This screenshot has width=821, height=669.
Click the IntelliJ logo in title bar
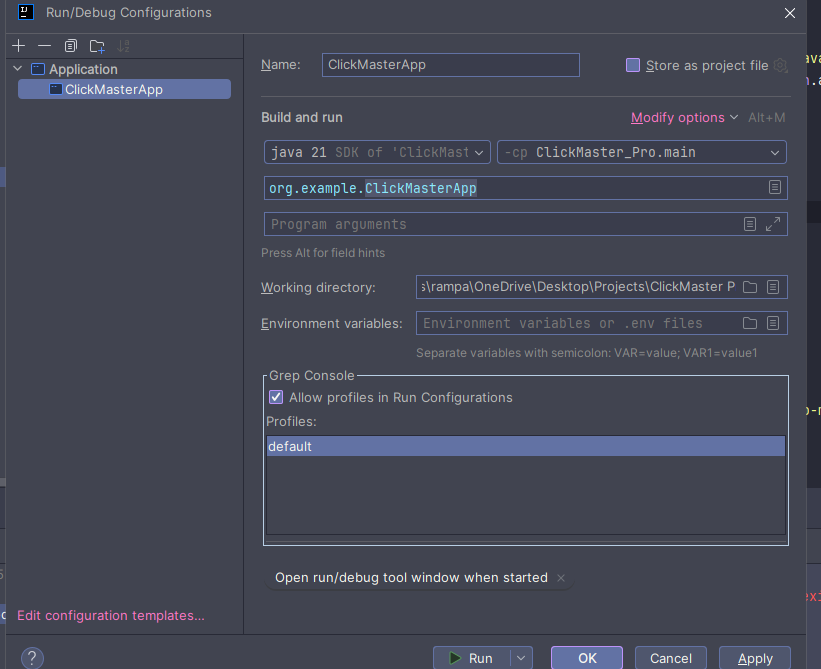(25, 12)
